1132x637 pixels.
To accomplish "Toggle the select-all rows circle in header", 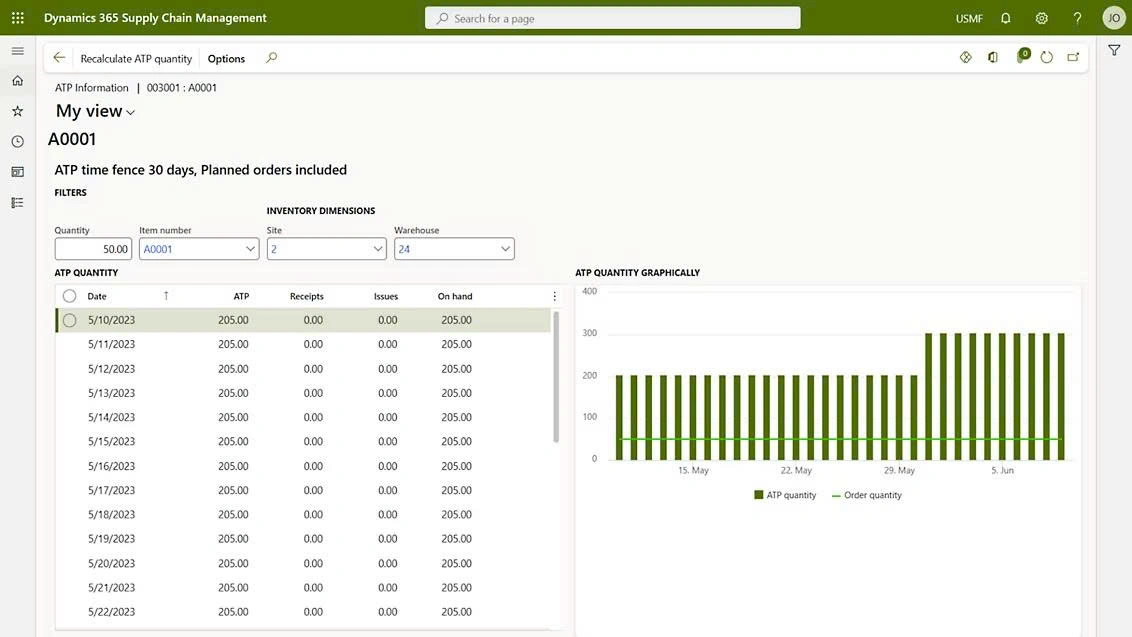I will coord(69,296).
